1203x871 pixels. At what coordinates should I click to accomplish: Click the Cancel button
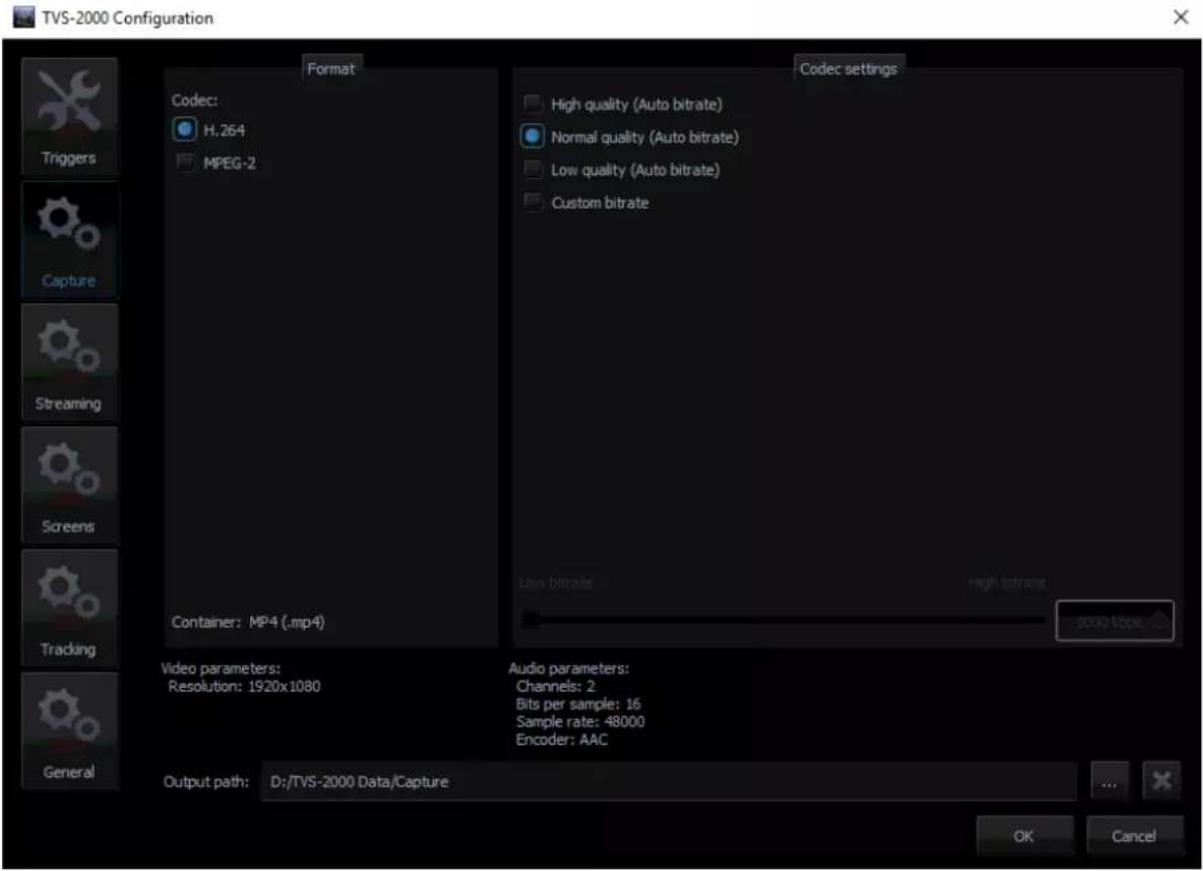click(1134, 836)
